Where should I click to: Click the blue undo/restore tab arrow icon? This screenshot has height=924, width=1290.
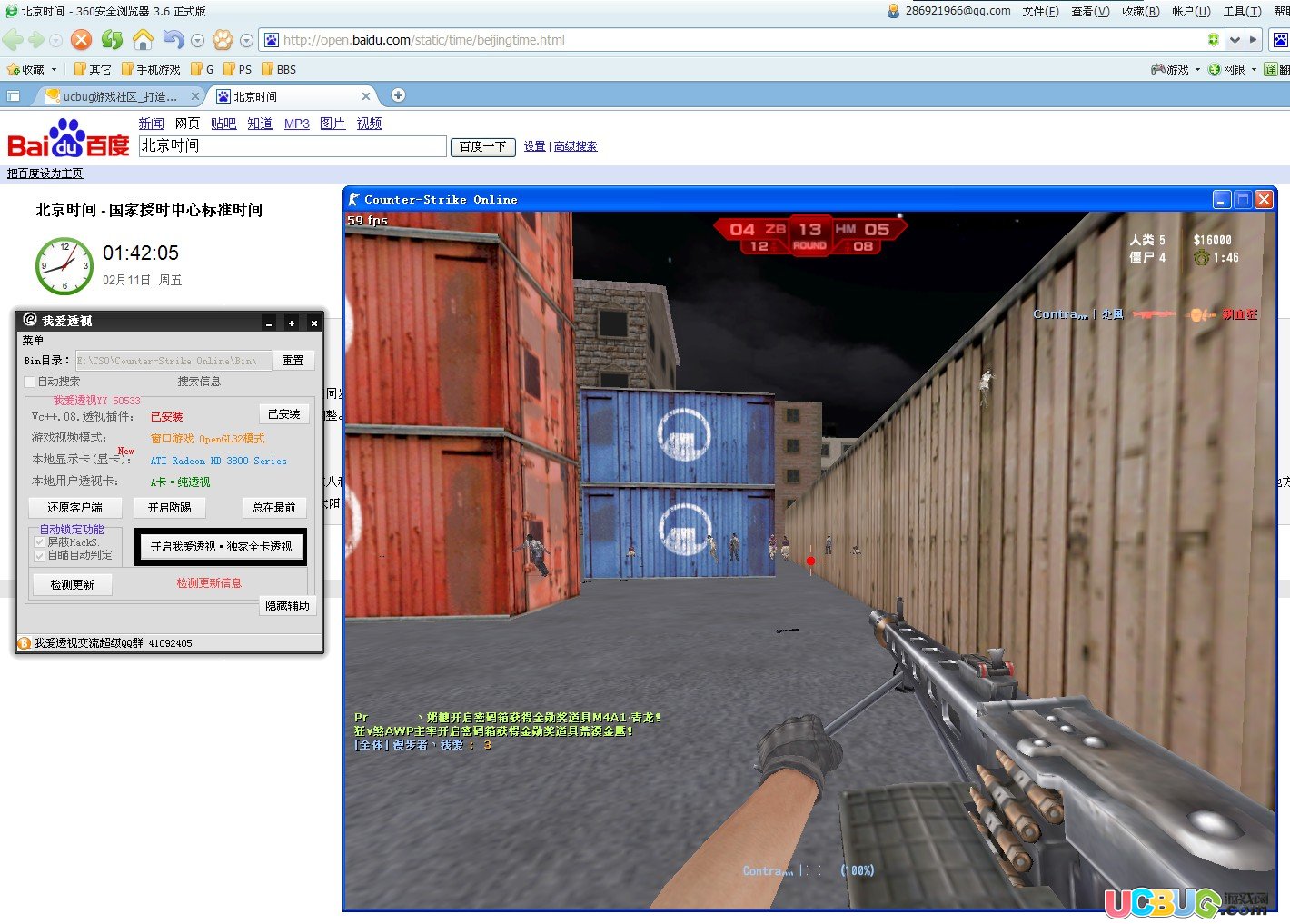tap(173, 39)
